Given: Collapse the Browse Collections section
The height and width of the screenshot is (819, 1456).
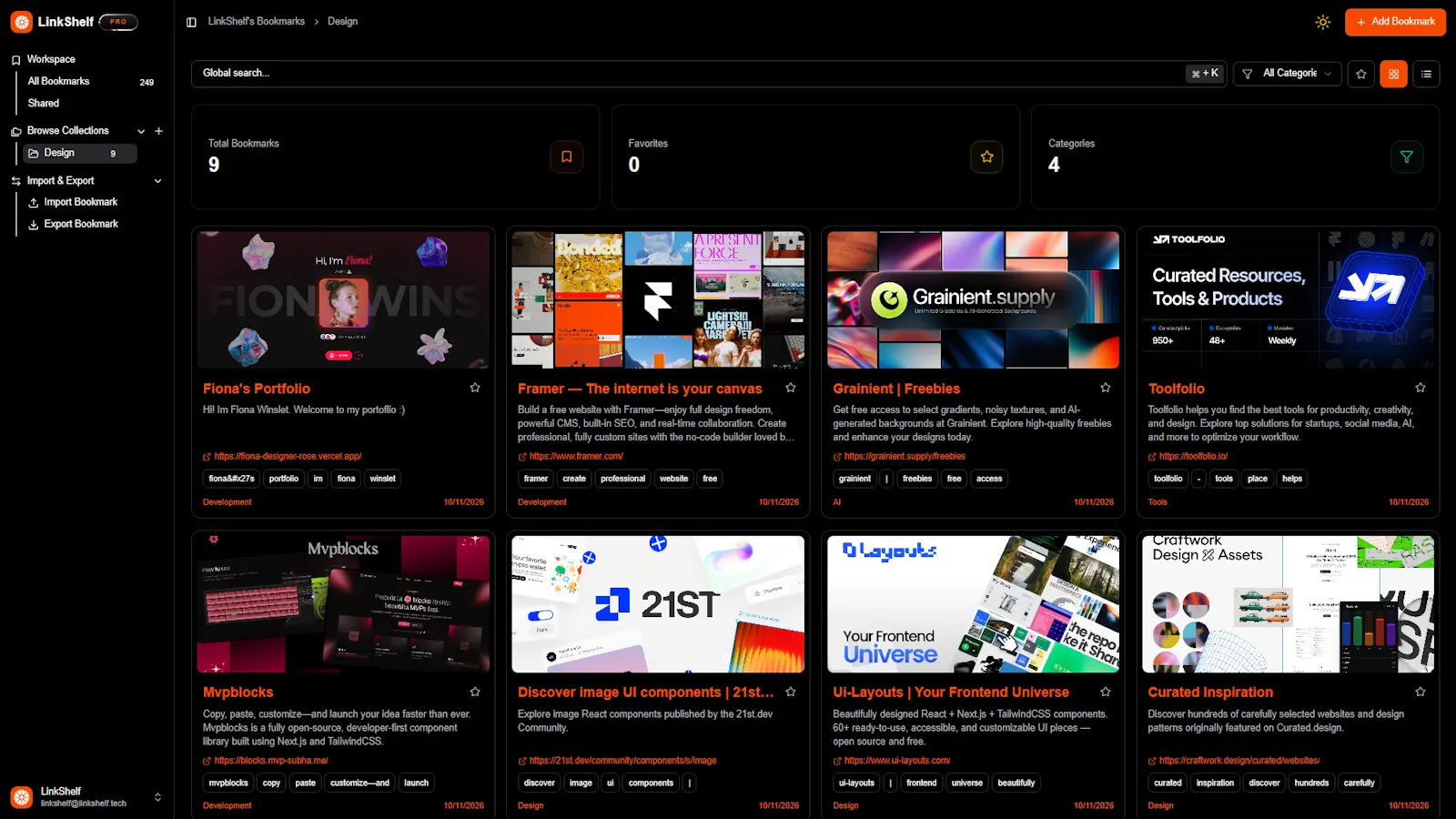Looking at the screenshot, I should click(x=141, y=131).
